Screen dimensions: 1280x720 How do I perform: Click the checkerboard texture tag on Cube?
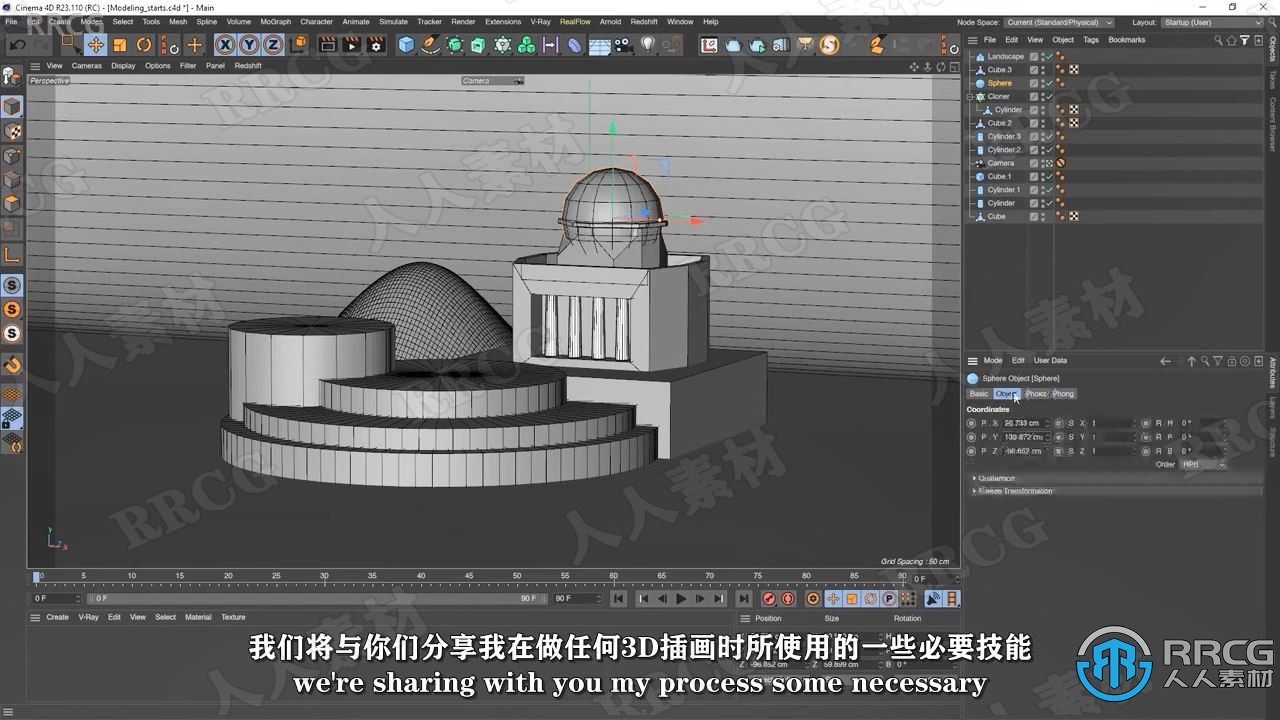1073,216
